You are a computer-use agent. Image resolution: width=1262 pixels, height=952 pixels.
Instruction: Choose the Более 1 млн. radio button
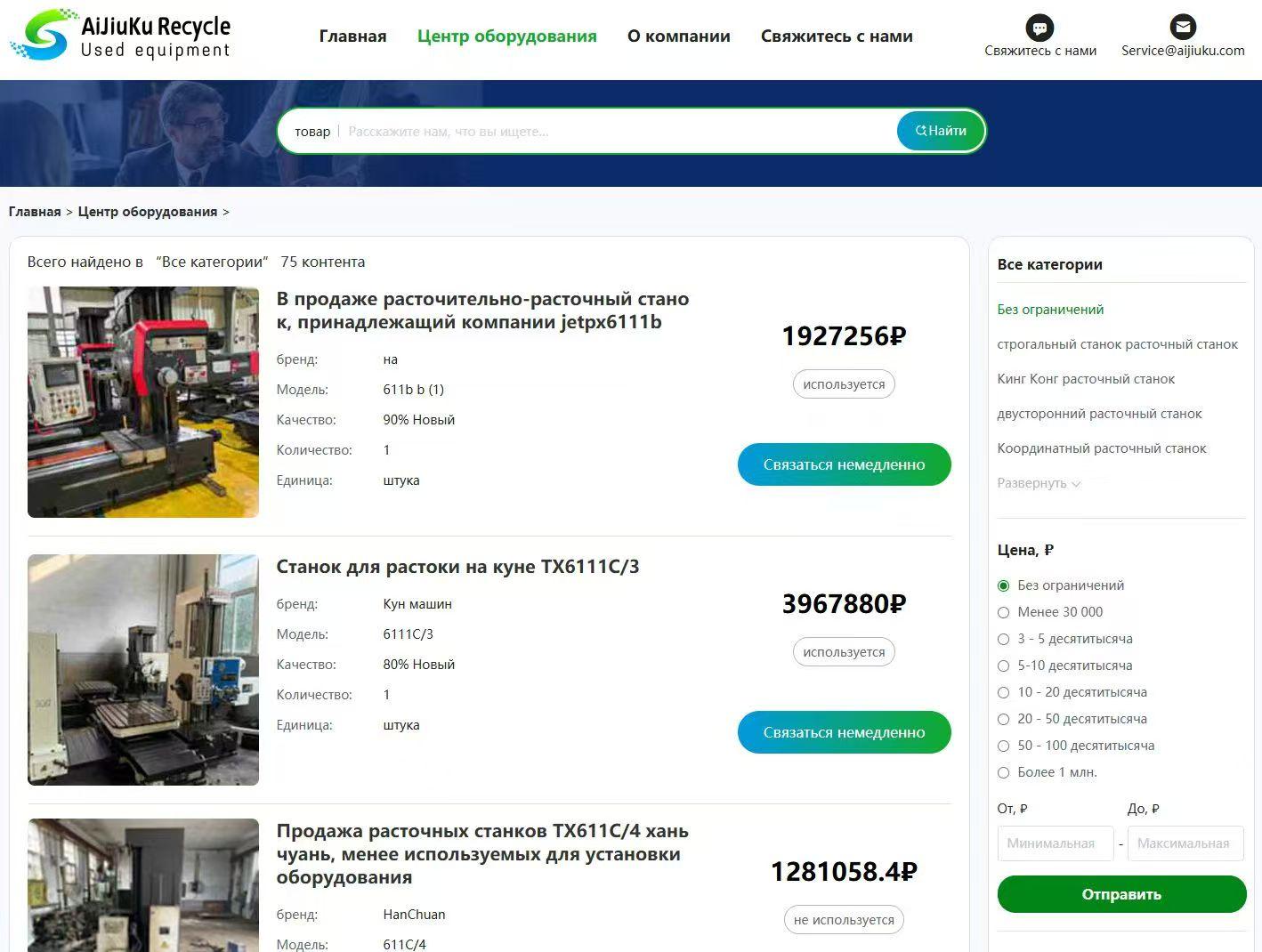point(1004,772)
